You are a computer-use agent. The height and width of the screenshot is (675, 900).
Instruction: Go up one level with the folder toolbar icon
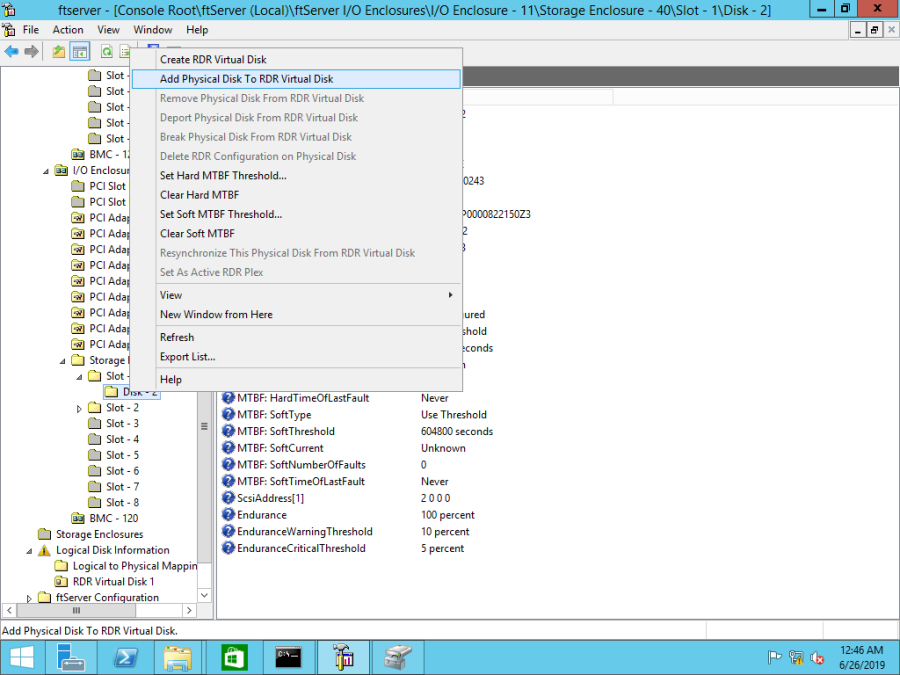59,52
